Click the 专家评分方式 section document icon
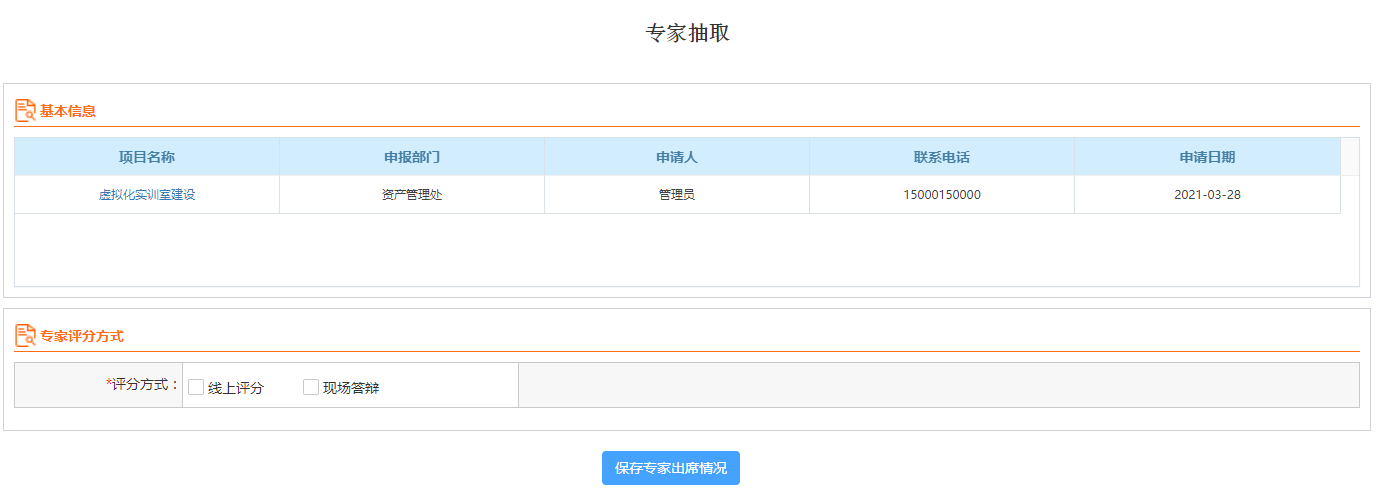 coord(25,336)
